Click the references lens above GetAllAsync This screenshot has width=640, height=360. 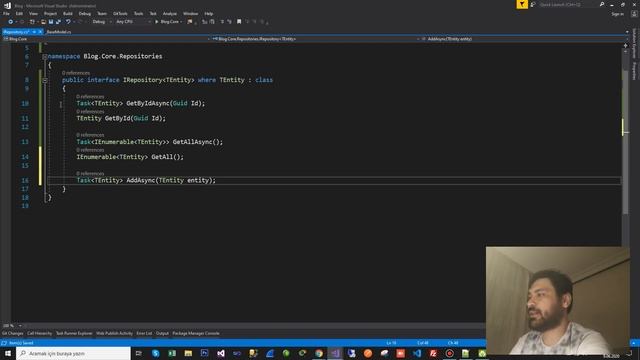(90, 135)
